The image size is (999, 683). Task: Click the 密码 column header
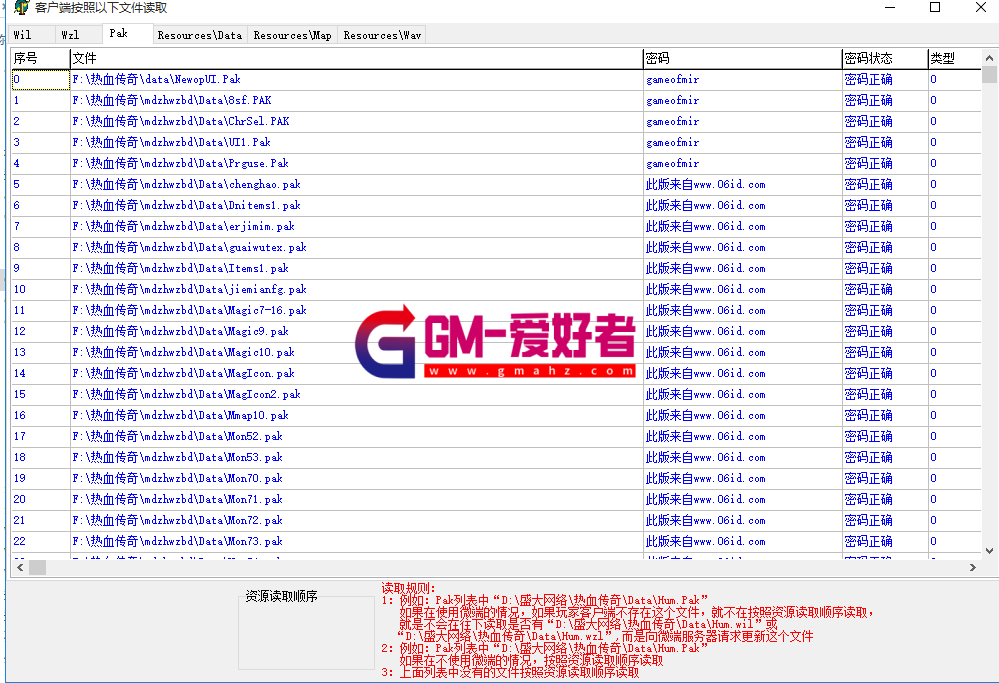pyautogui.click(x=742, y=59)
